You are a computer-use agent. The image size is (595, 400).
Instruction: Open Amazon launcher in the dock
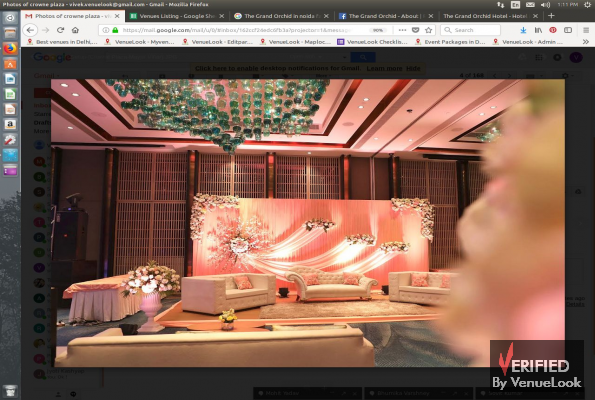coord(10,124)
